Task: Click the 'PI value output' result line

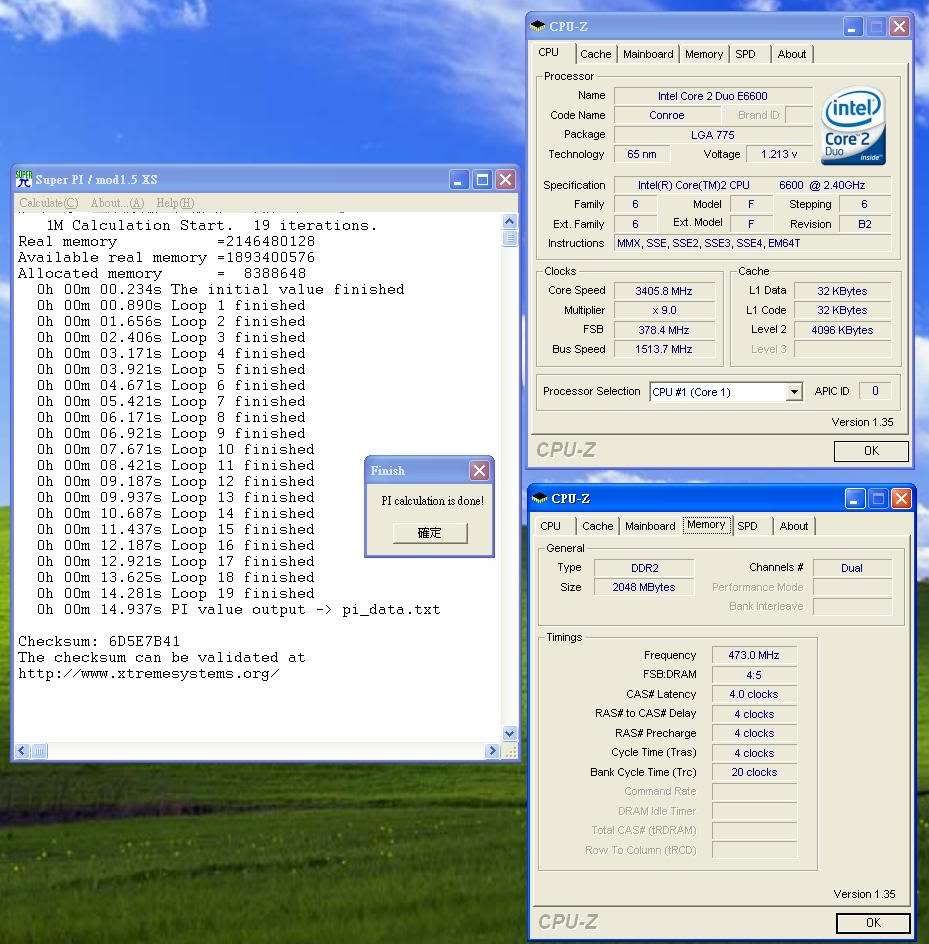Action: 238,610
